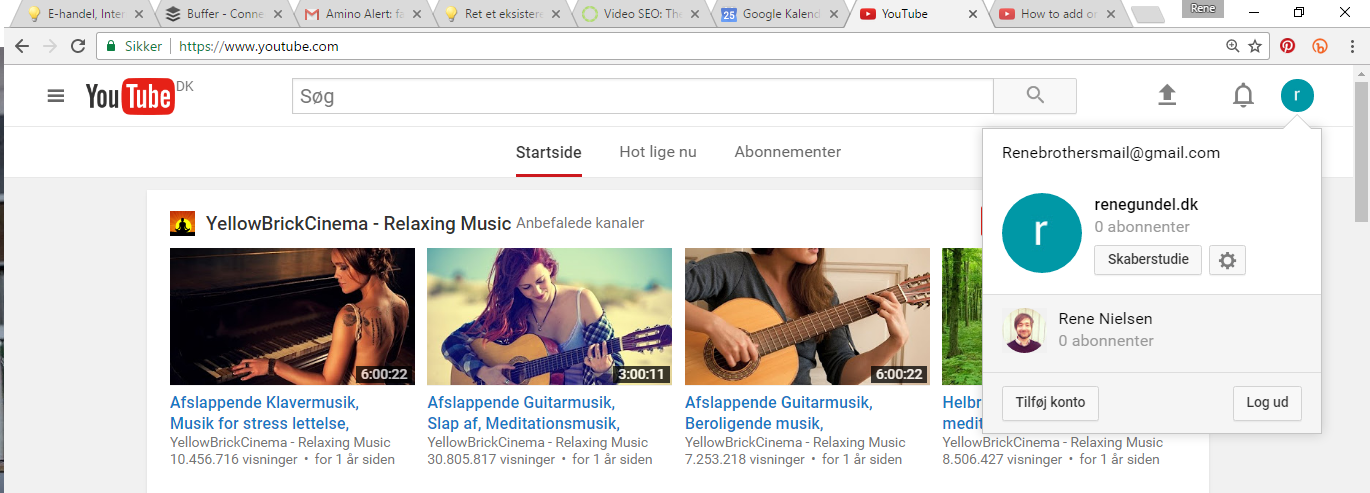Click the orange extension icon next to Pinterest
The image size is (1370, 493).
[1320, 46]
